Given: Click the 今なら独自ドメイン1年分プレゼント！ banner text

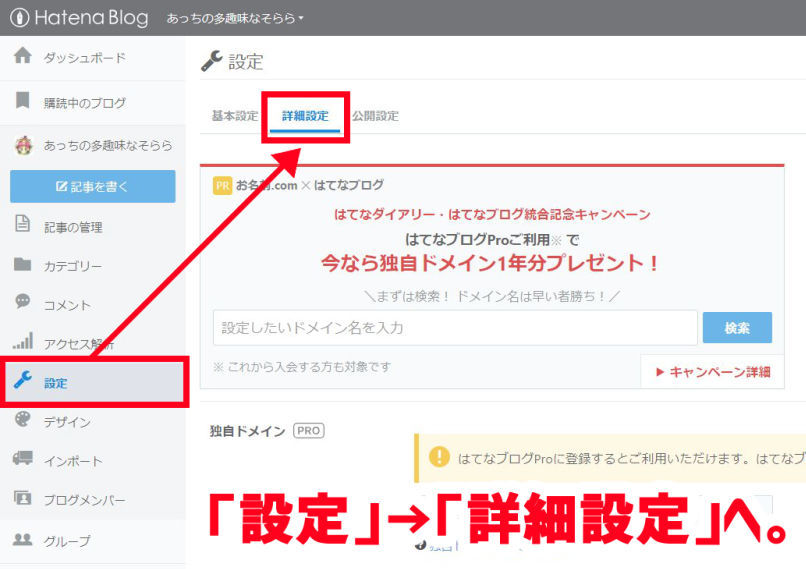Looking at the screenshot, I should [490, 263].
